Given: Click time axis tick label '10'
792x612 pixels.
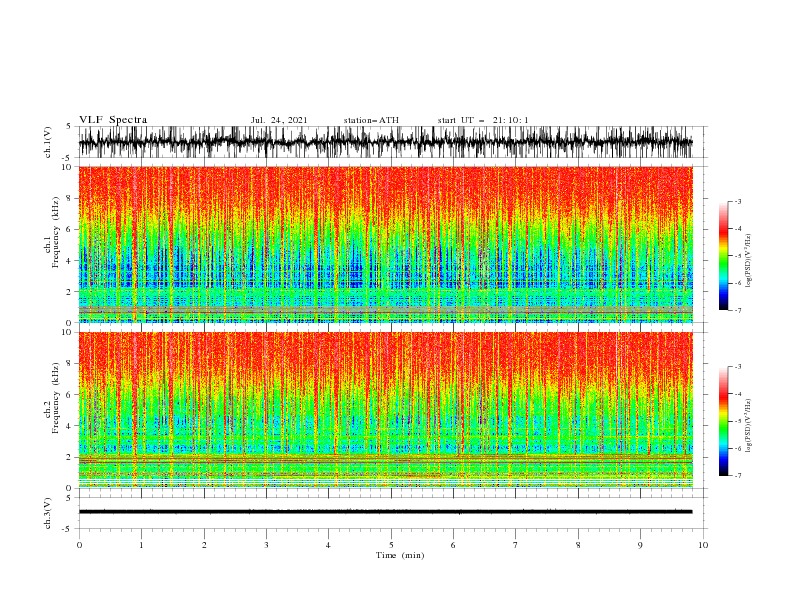Looking at the screenshot, I should coord(703,545).
